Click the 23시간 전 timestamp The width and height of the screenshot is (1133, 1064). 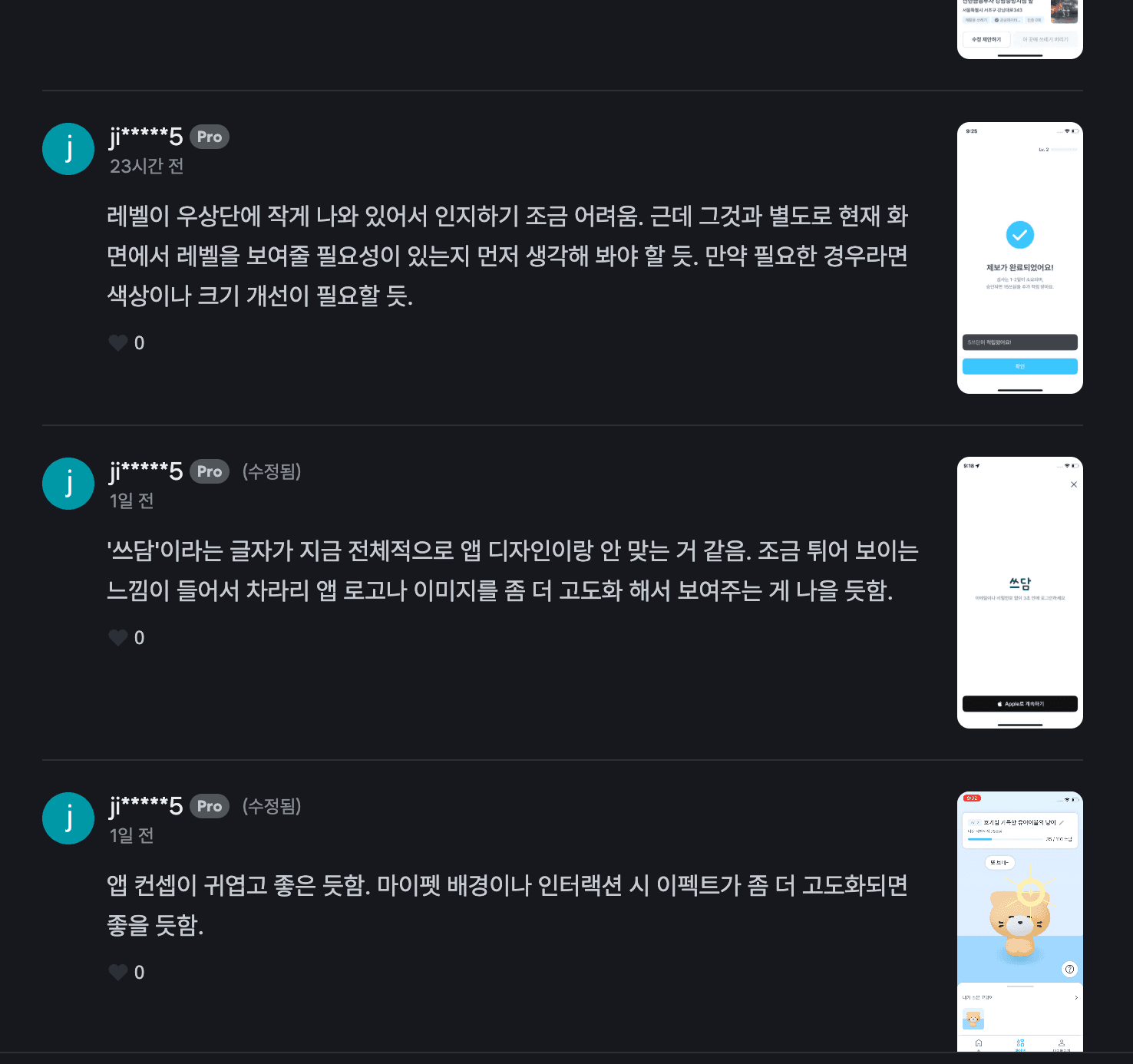click(x=147, y=167)
